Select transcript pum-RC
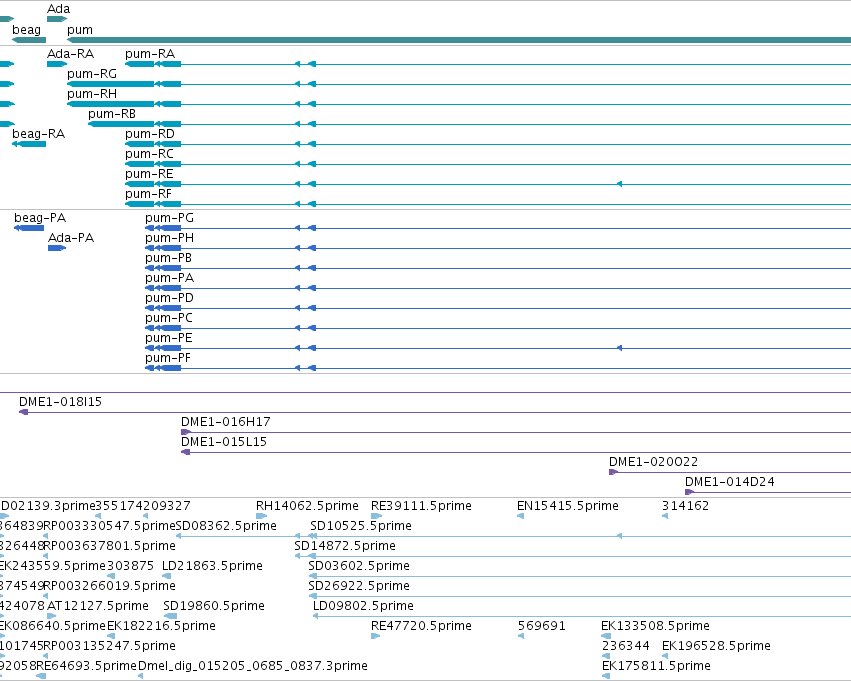Screen dimensions: 851x681 (x=149, y=154)
